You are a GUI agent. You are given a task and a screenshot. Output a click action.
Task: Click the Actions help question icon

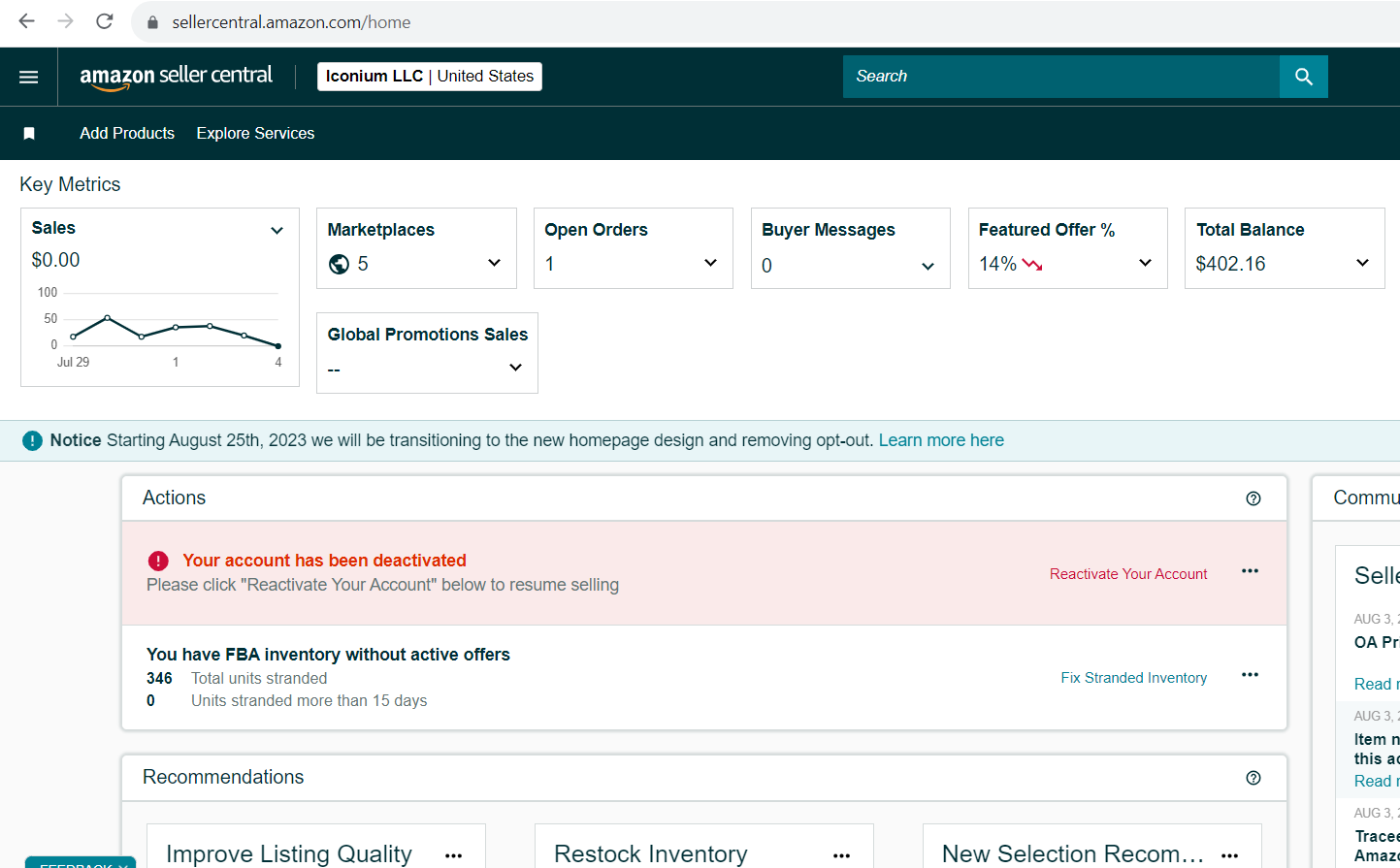click(1253, 498)
